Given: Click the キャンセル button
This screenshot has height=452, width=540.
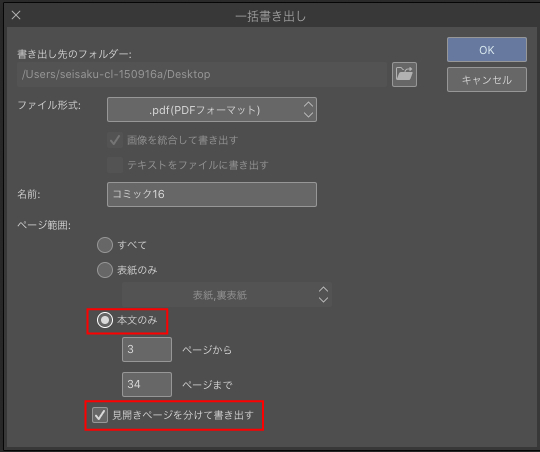Looking at the screenshot, I should tap(487, 80).
